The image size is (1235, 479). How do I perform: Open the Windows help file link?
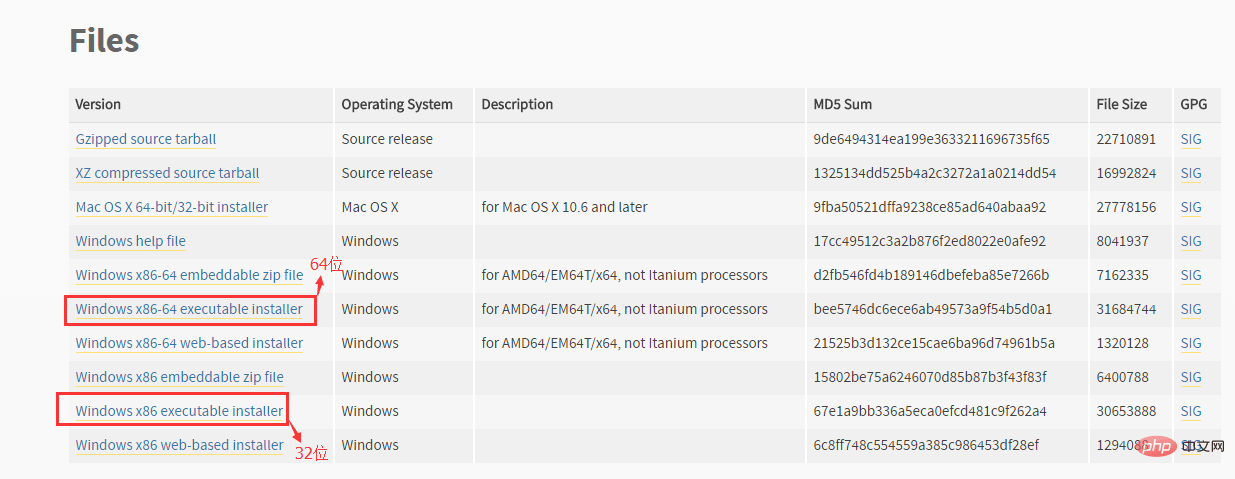tap(131, 241)
